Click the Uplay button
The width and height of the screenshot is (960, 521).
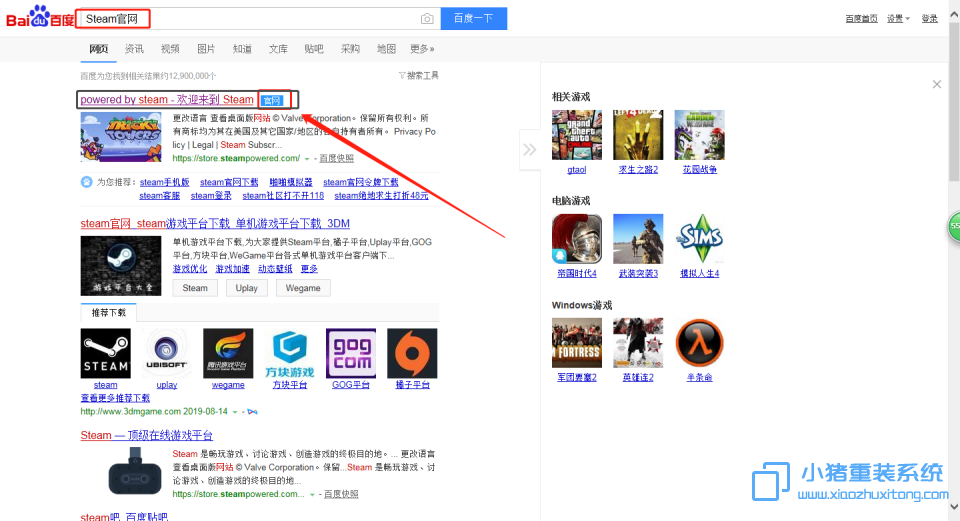pyautogui.click(x=246, y=288)
